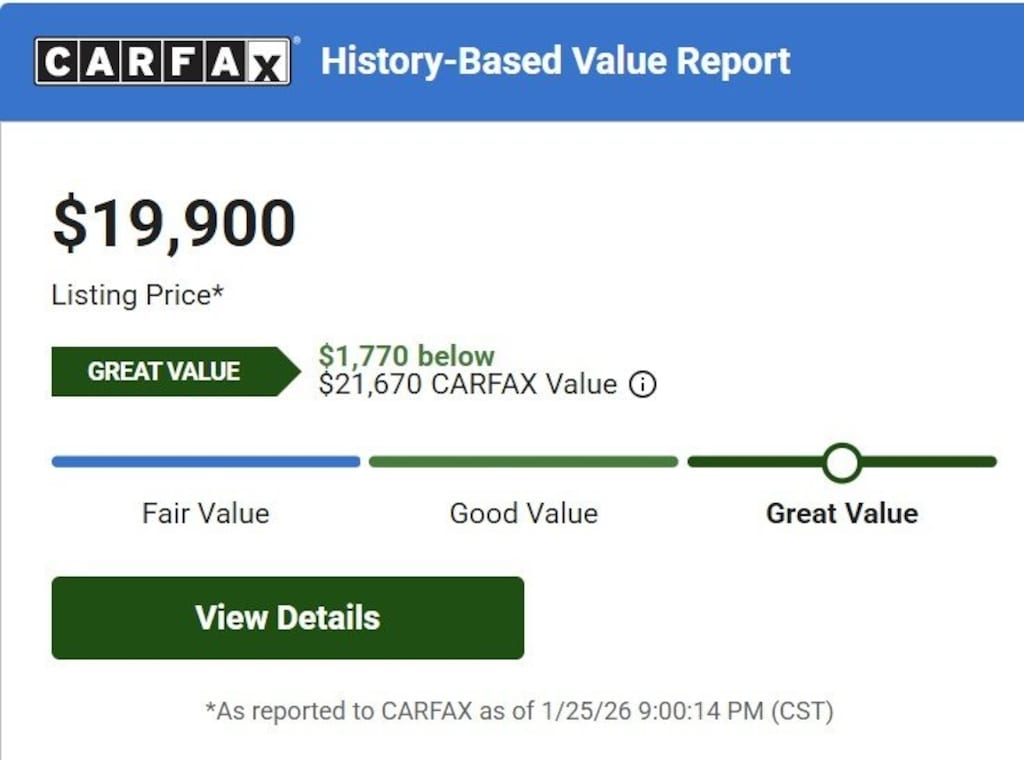Image resolution: width=1024 pixels, height=760 pixels.
Task: Click the blue Fair Value bar segment
Action: coord(205,462)
